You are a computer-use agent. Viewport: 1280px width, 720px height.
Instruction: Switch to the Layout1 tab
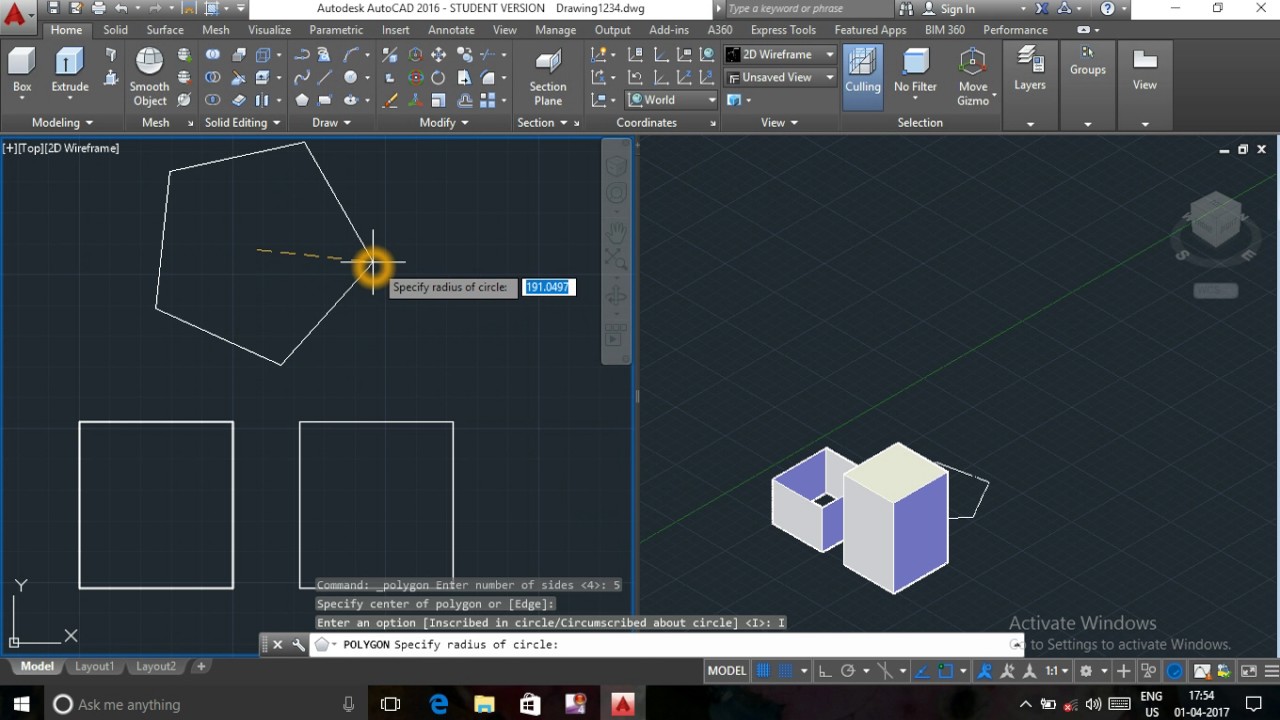tap(94, 666)
